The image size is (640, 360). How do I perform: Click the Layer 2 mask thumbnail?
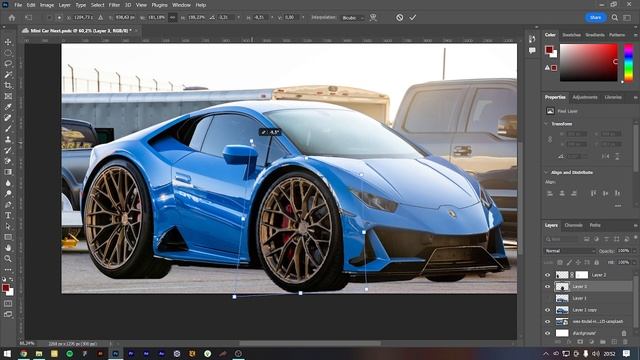click(582, 275)
